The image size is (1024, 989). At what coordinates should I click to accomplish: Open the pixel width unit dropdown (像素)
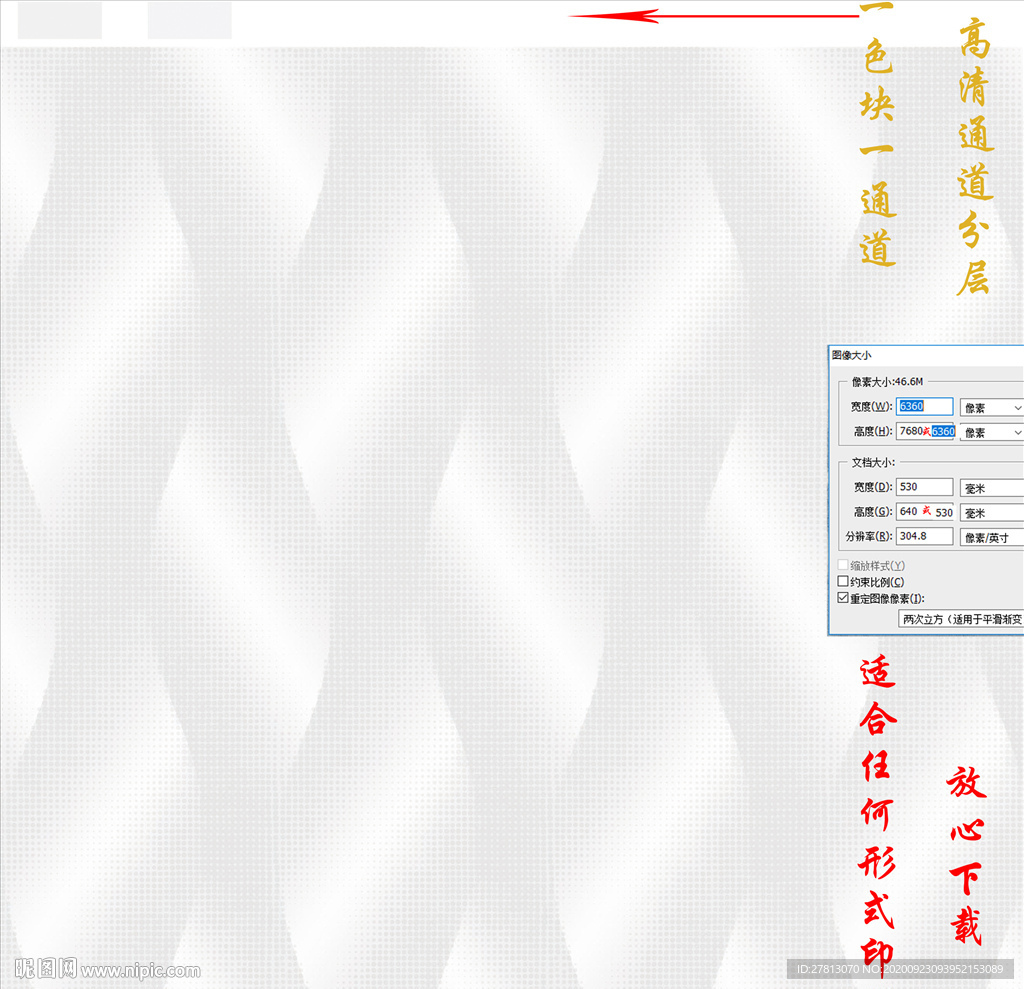(991, 408)
